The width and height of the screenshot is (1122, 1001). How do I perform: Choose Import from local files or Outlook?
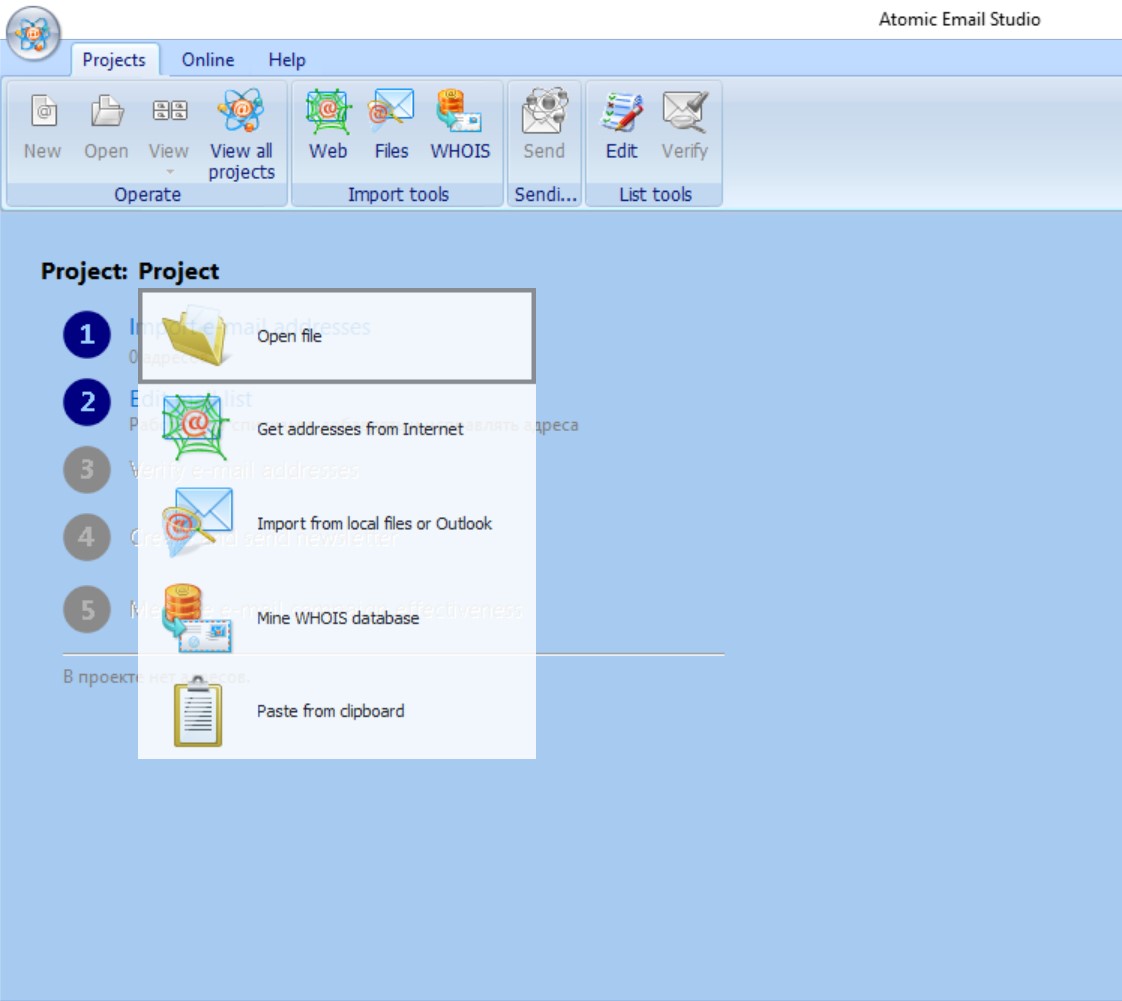point(337,523)
